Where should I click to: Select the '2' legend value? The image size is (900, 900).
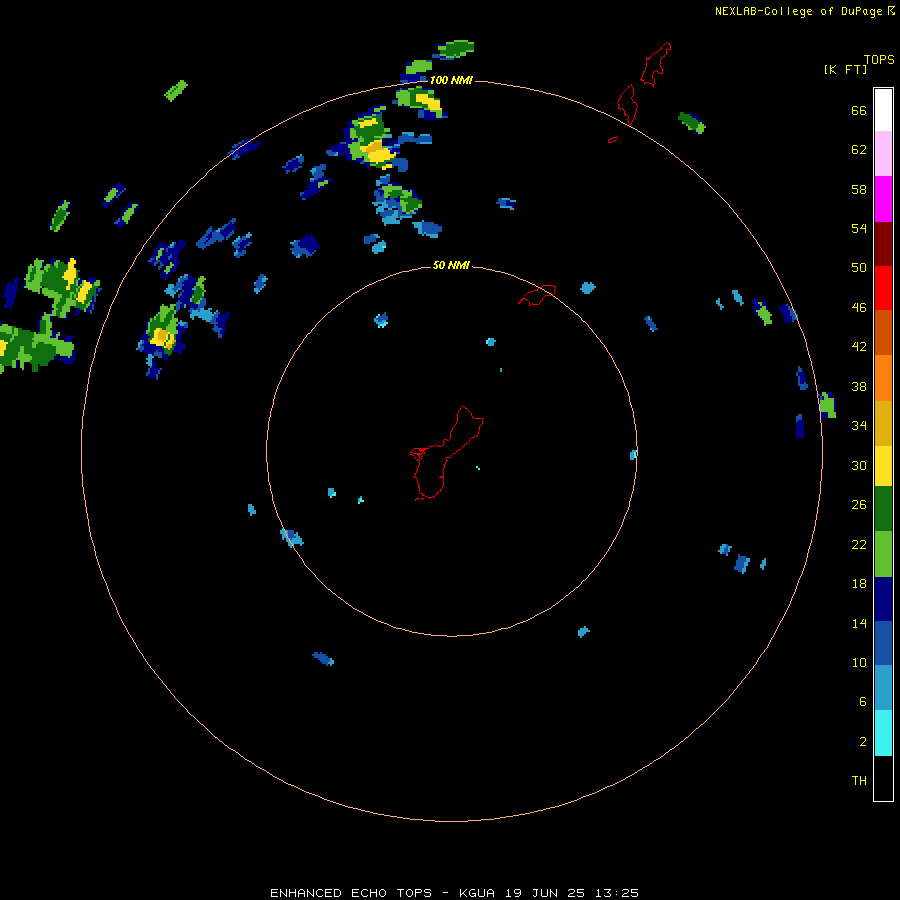tap(863, 741)
